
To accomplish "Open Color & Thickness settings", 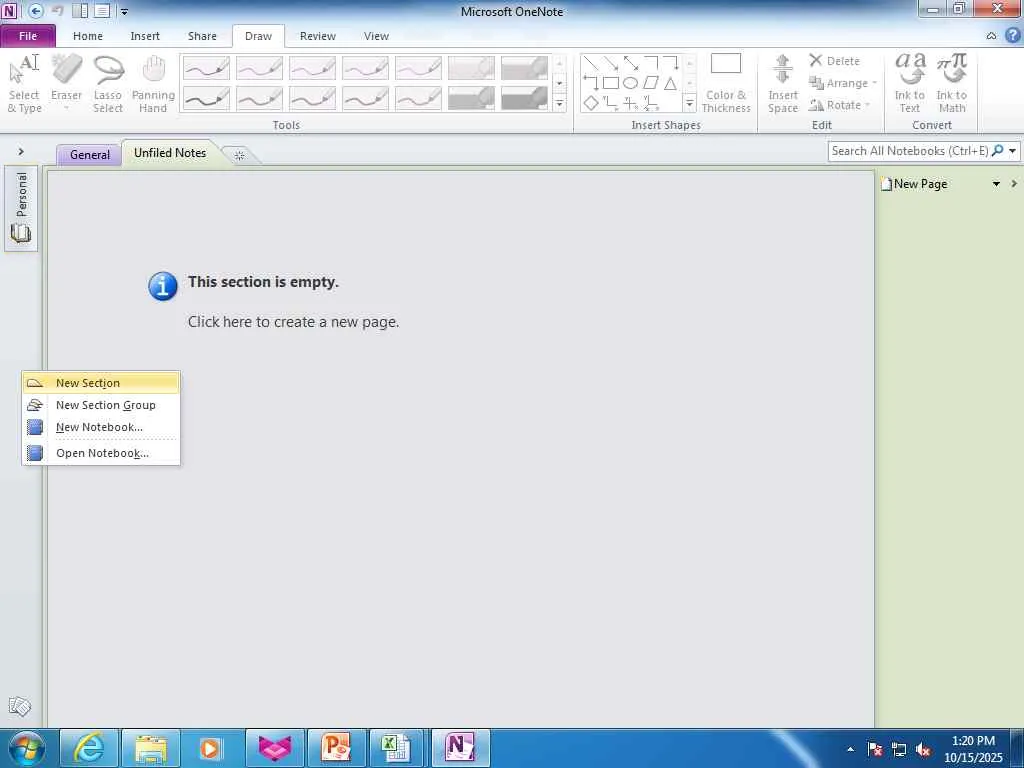I will point(726,84).
